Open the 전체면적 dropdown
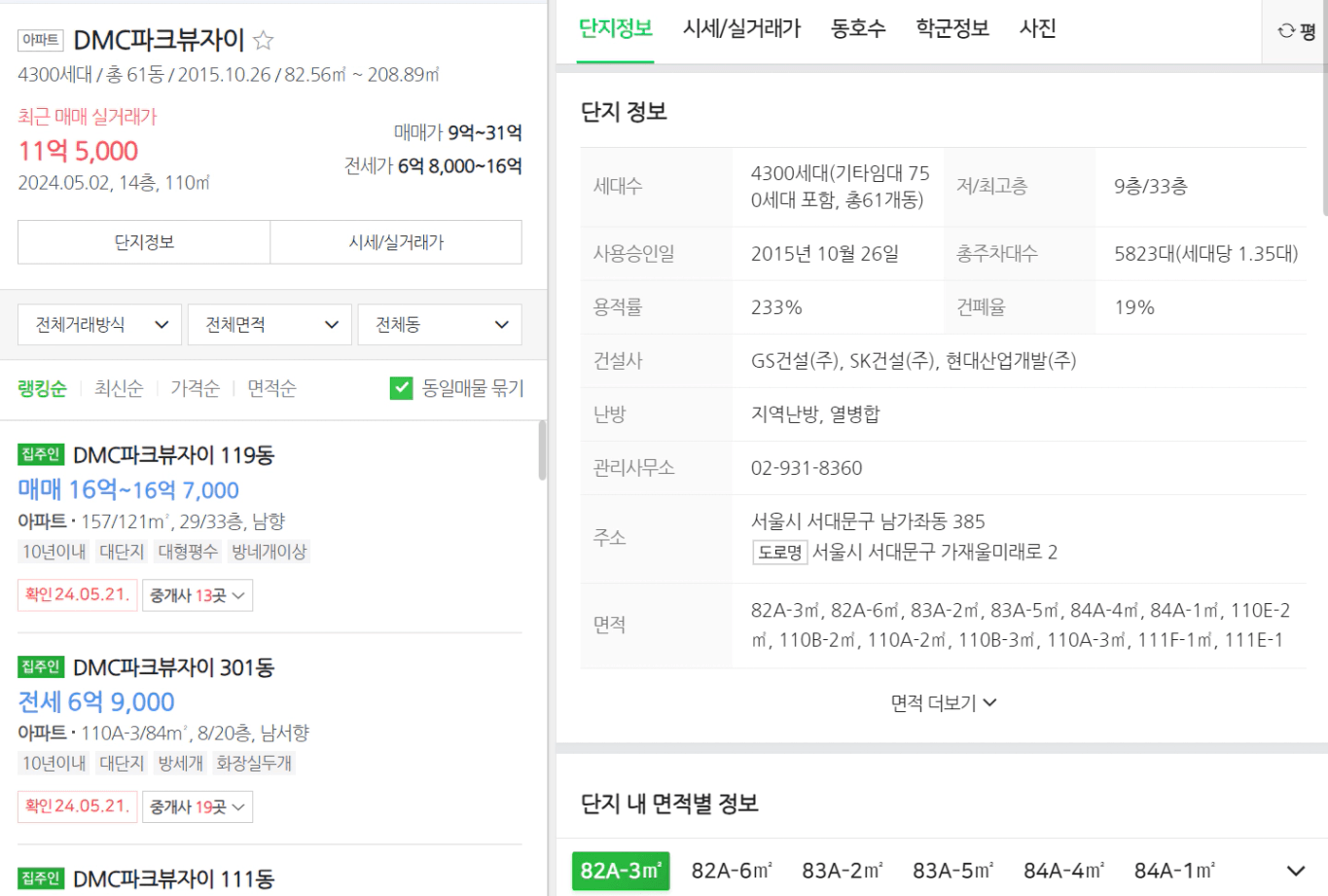Viewport: 1328px width, 896px height. (x=269, y=325)
